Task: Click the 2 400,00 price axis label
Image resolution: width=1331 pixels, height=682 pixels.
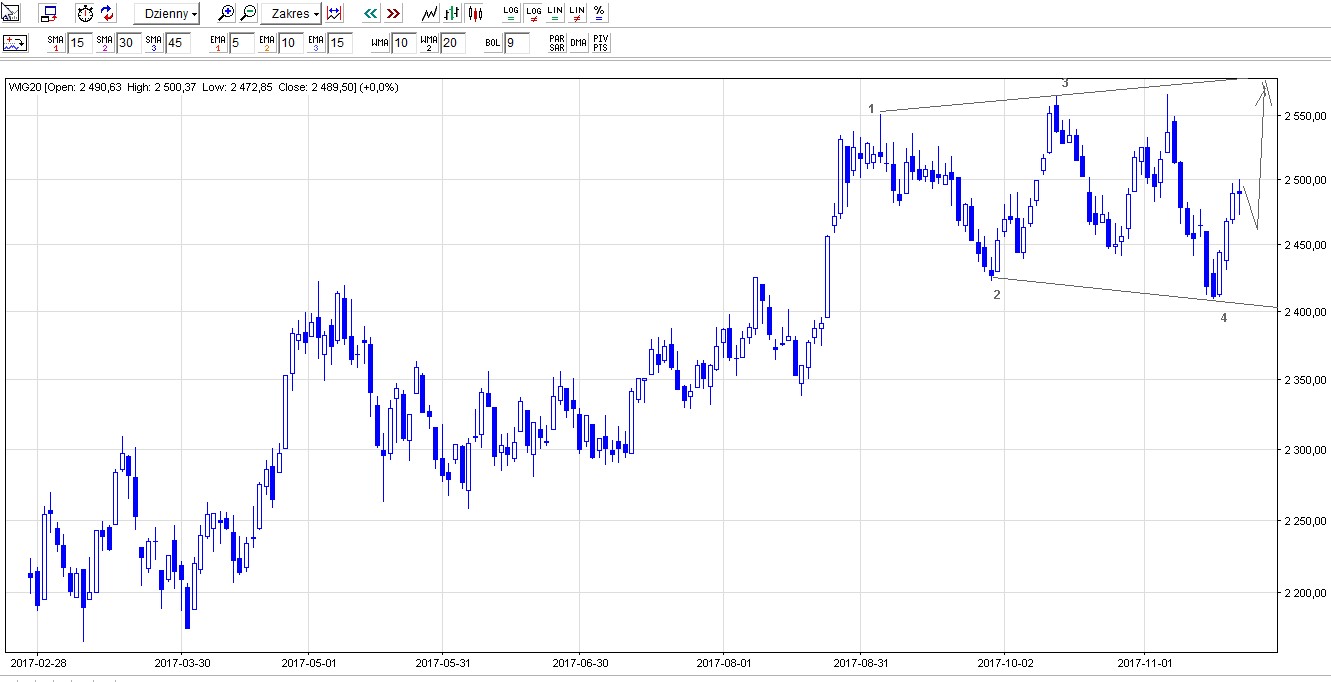Action: point(1304,312)
